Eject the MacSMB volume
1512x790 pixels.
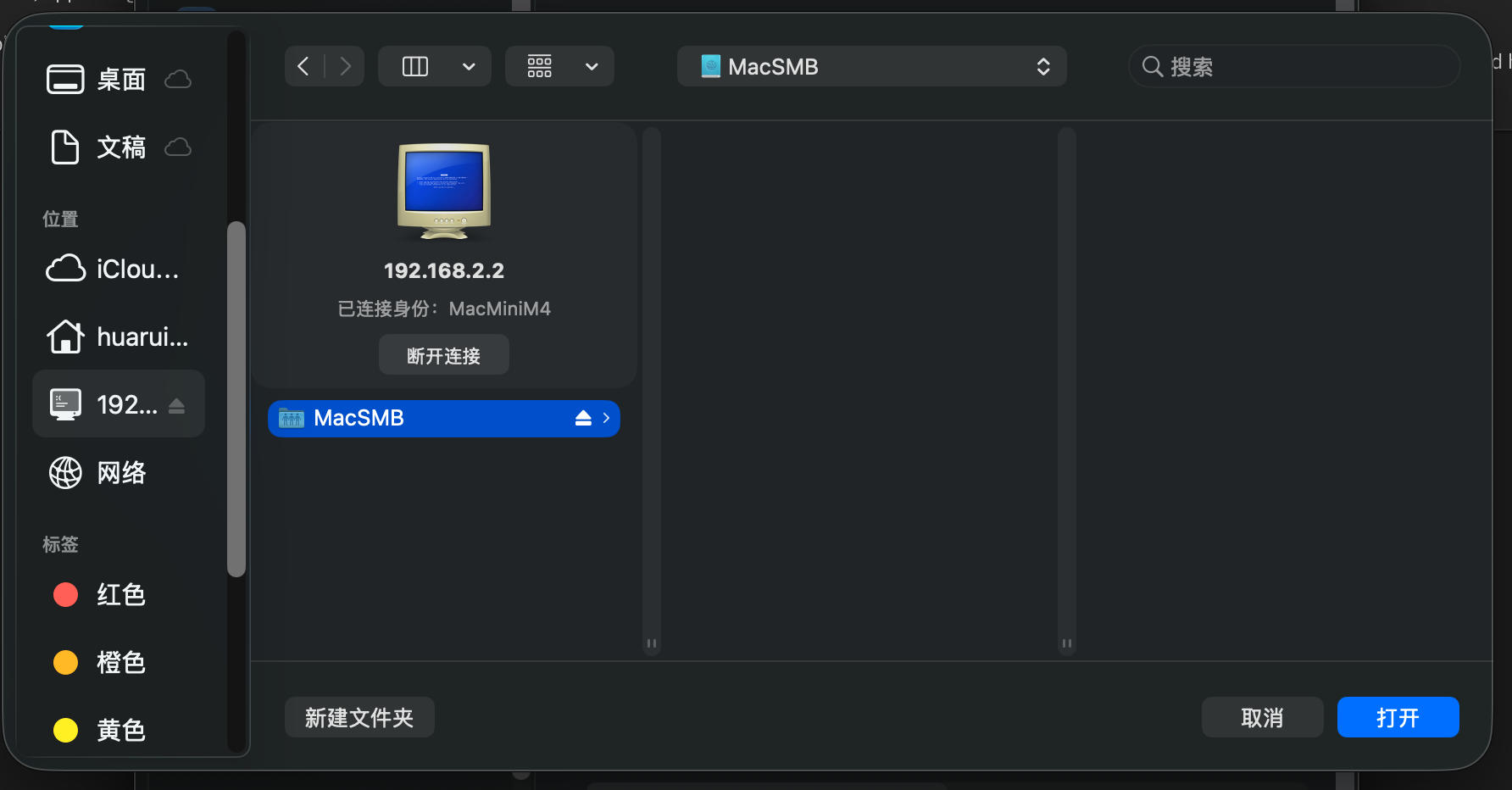pos(583,418)
